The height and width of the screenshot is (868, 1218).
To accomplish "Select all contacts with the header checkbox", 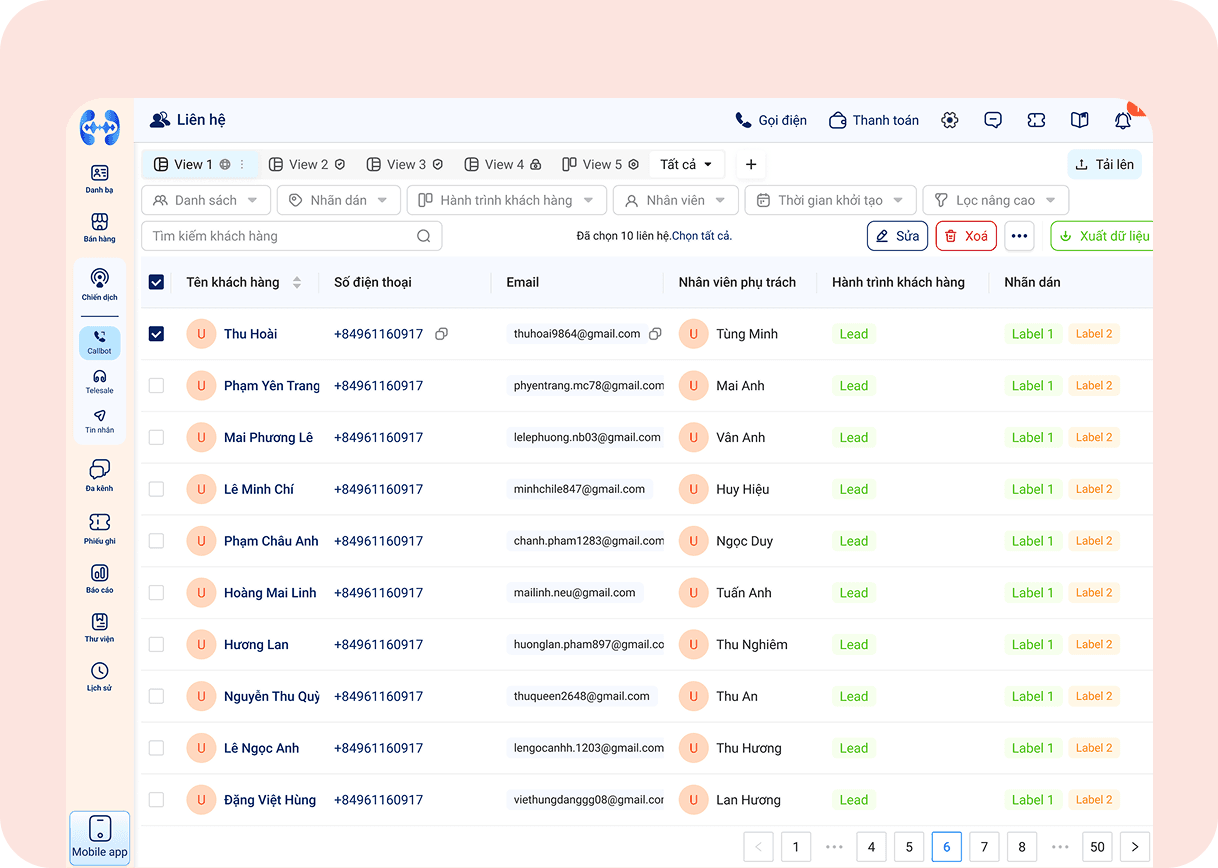I will click(156, 282).
